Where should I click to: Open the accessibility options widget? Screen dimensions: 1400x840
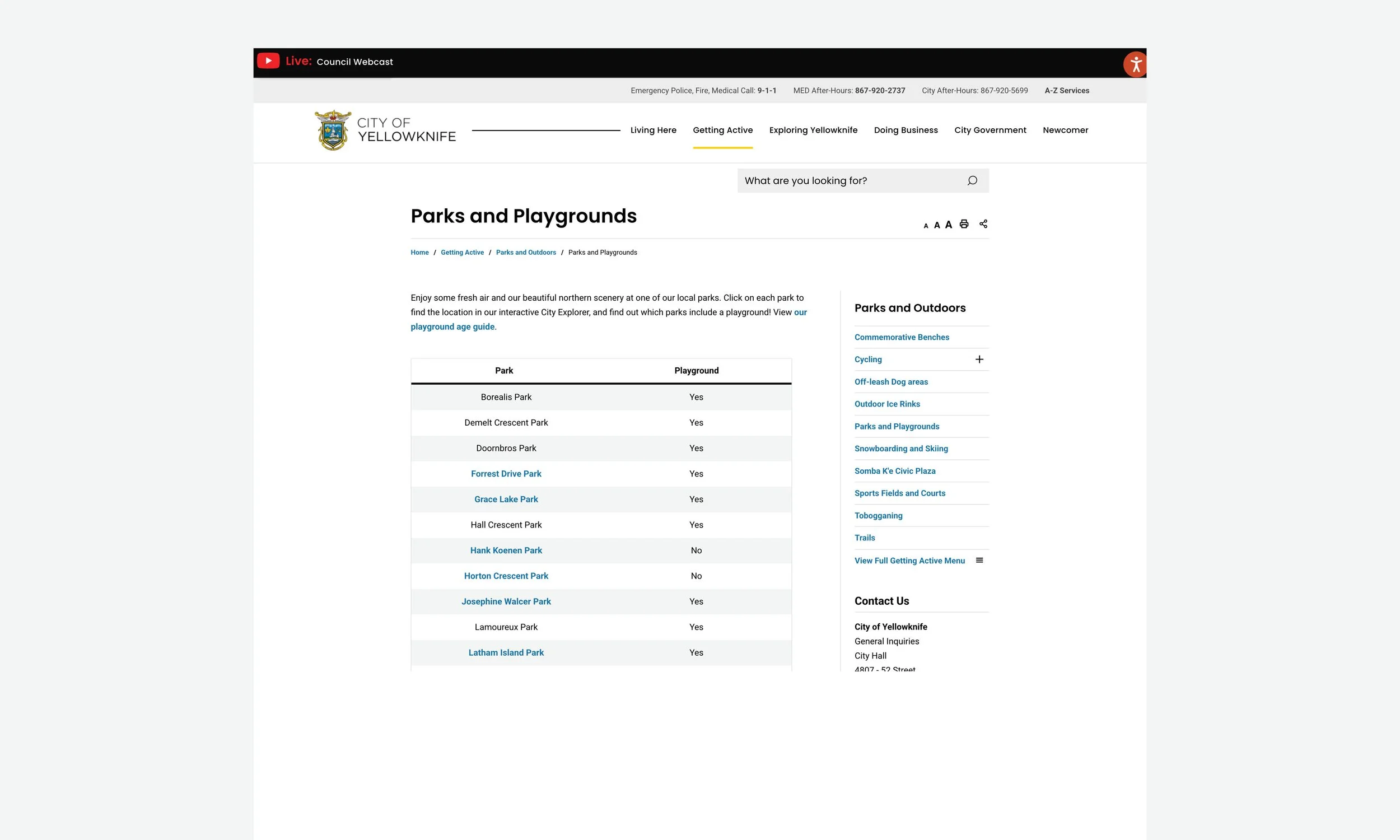(1135, 64)
